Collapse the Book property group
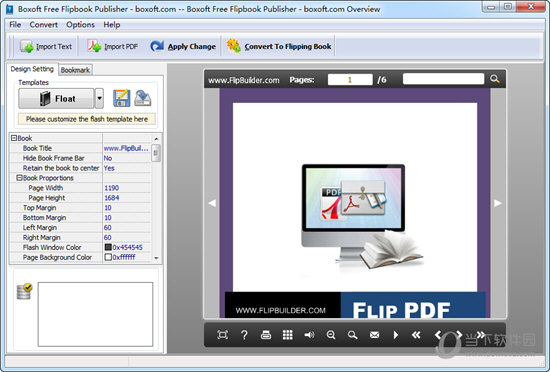The image size is (550, 372). pyautogui.click(x=14, y=138)
